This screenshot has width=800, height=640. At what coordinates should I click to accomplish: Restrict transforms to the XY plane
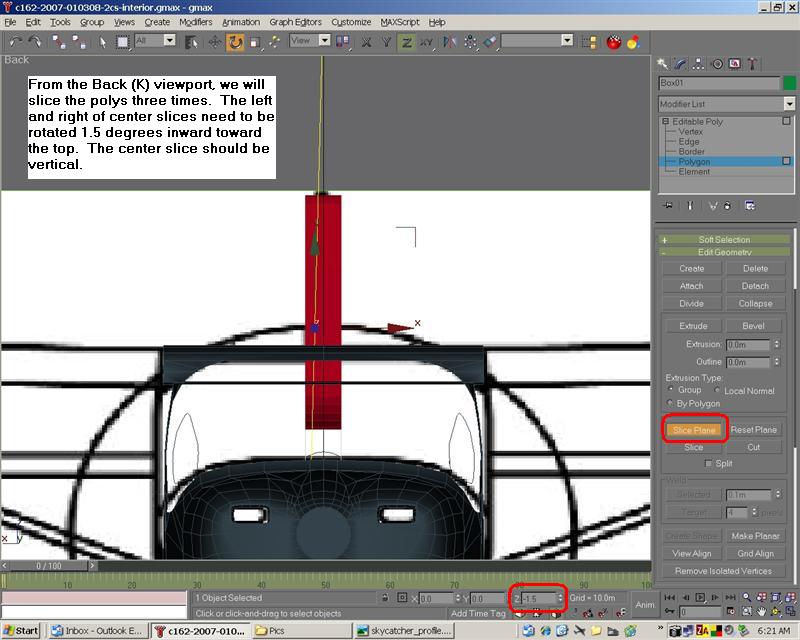point(427,42)
